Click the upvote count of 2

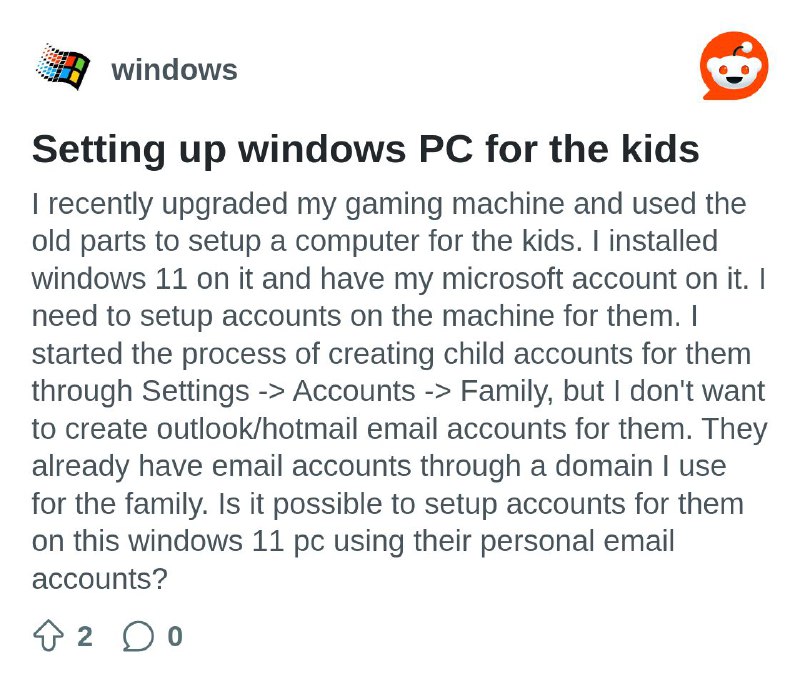[x=85, y=636]
